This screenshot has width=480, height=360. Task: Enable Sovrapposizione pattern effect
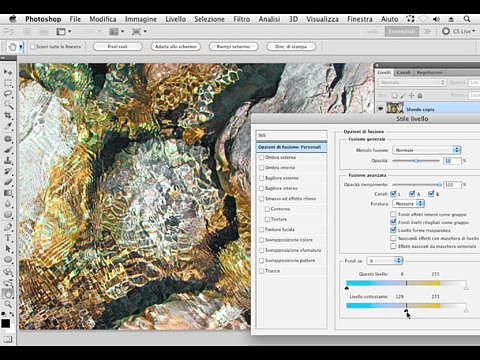262,261
